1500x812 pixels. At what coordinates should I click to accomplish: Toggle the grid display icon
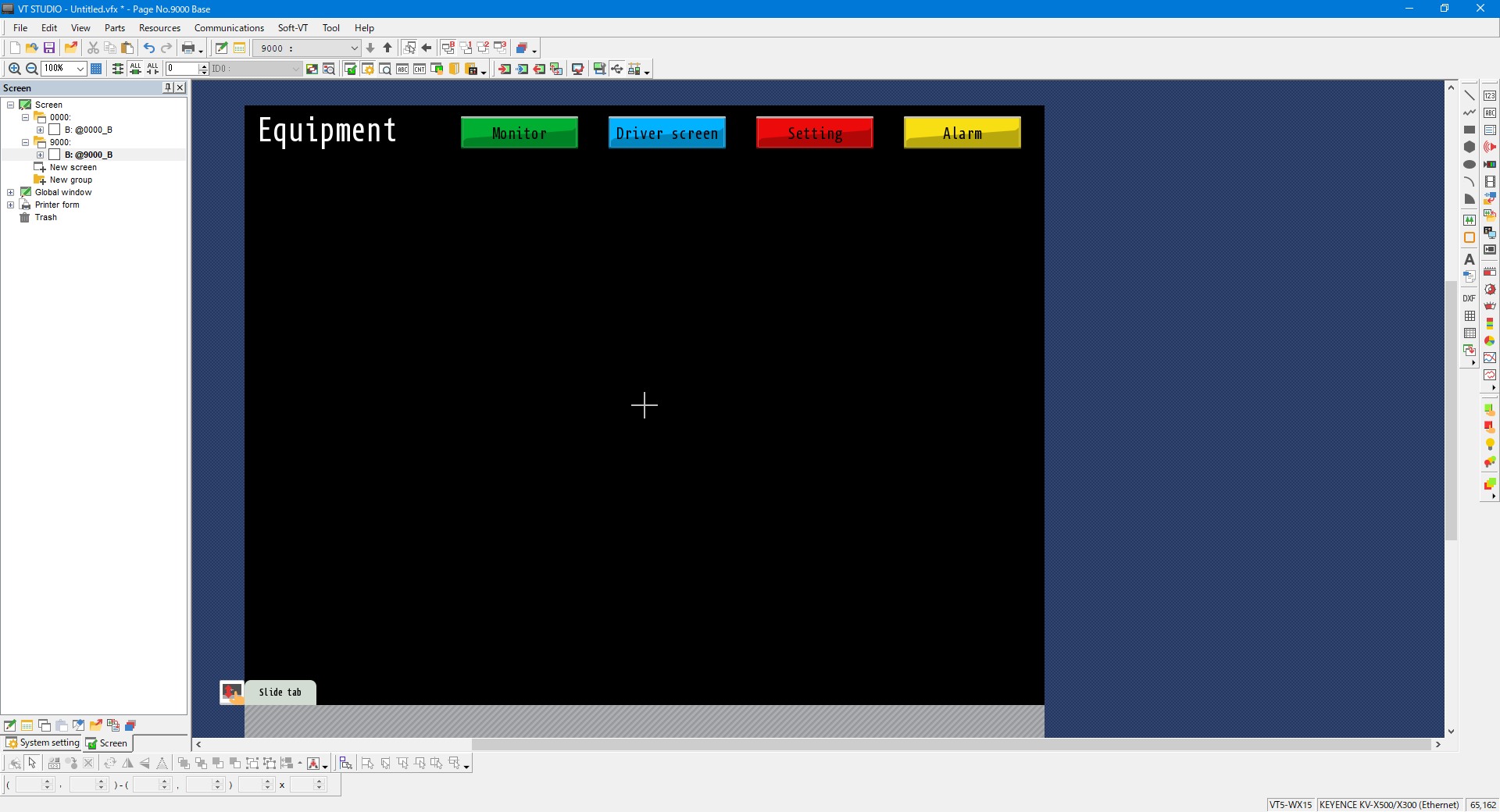pyautogui.click(x=96, y=69)
